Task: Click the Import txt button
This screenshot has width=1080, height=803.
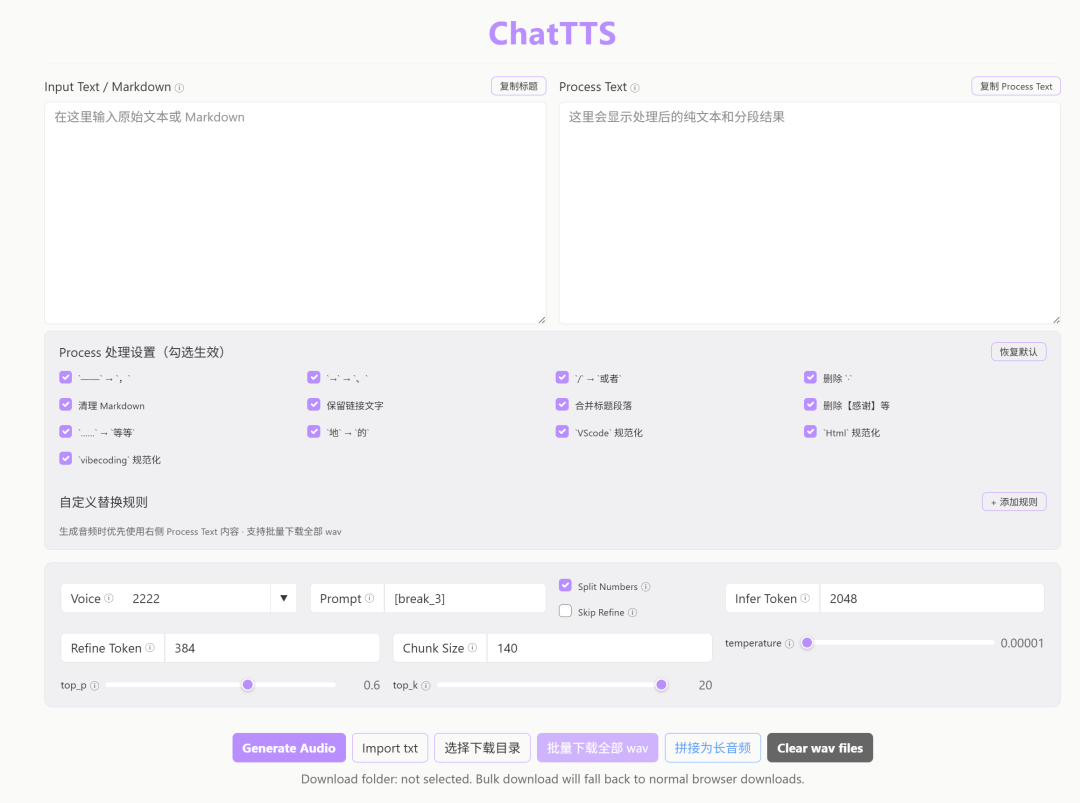Action: [x=390, y=748]
